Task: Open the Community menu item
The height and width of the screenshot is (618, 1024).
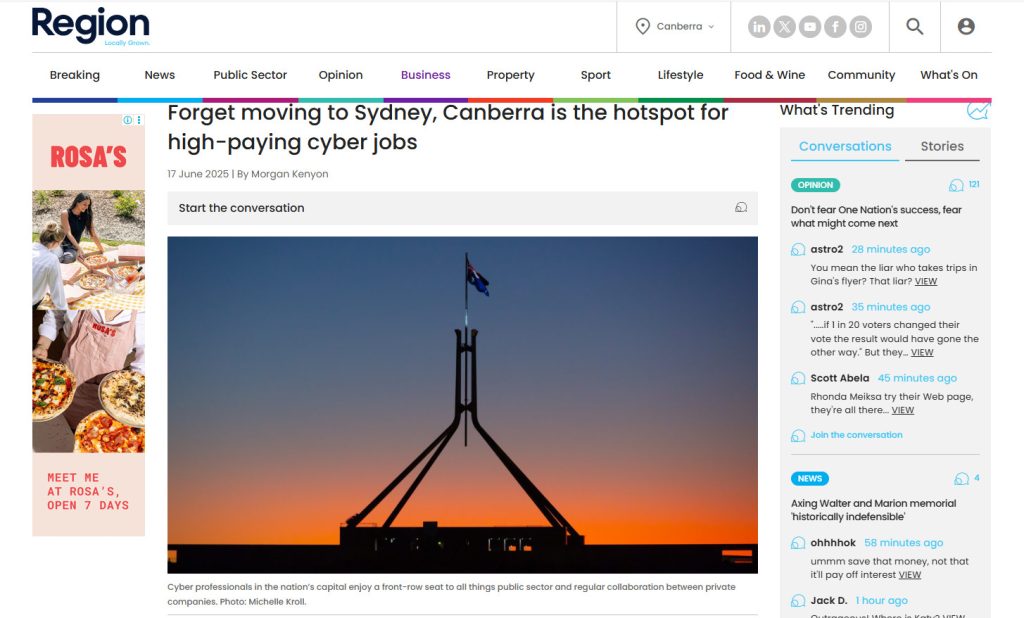Action: [861, 75]
